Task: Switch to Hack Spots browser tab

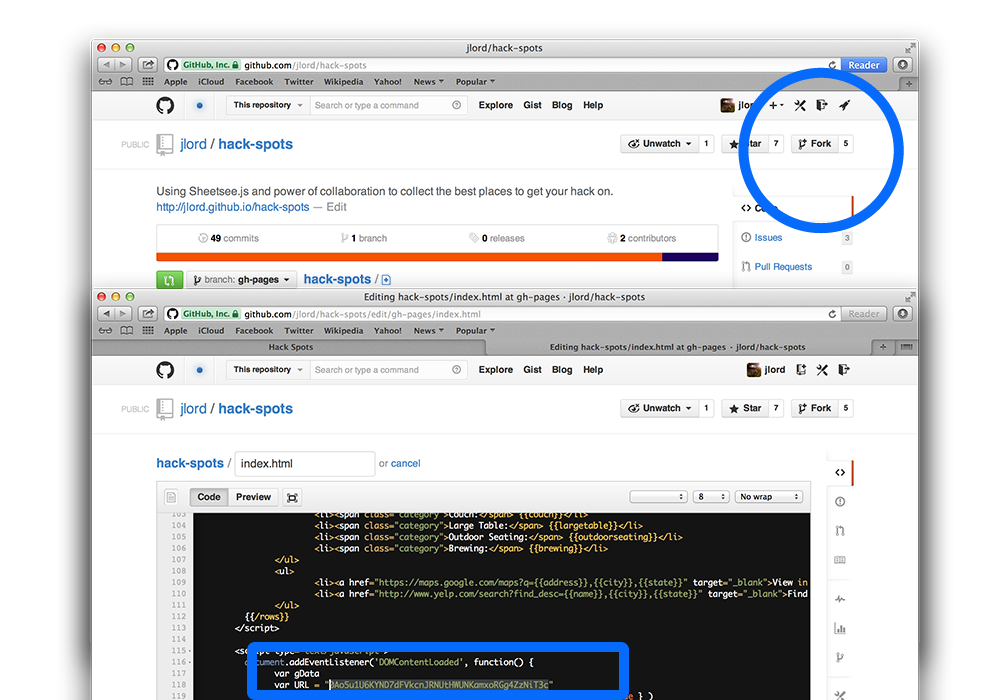Action: pyautogui.click(x=290, y=347)
